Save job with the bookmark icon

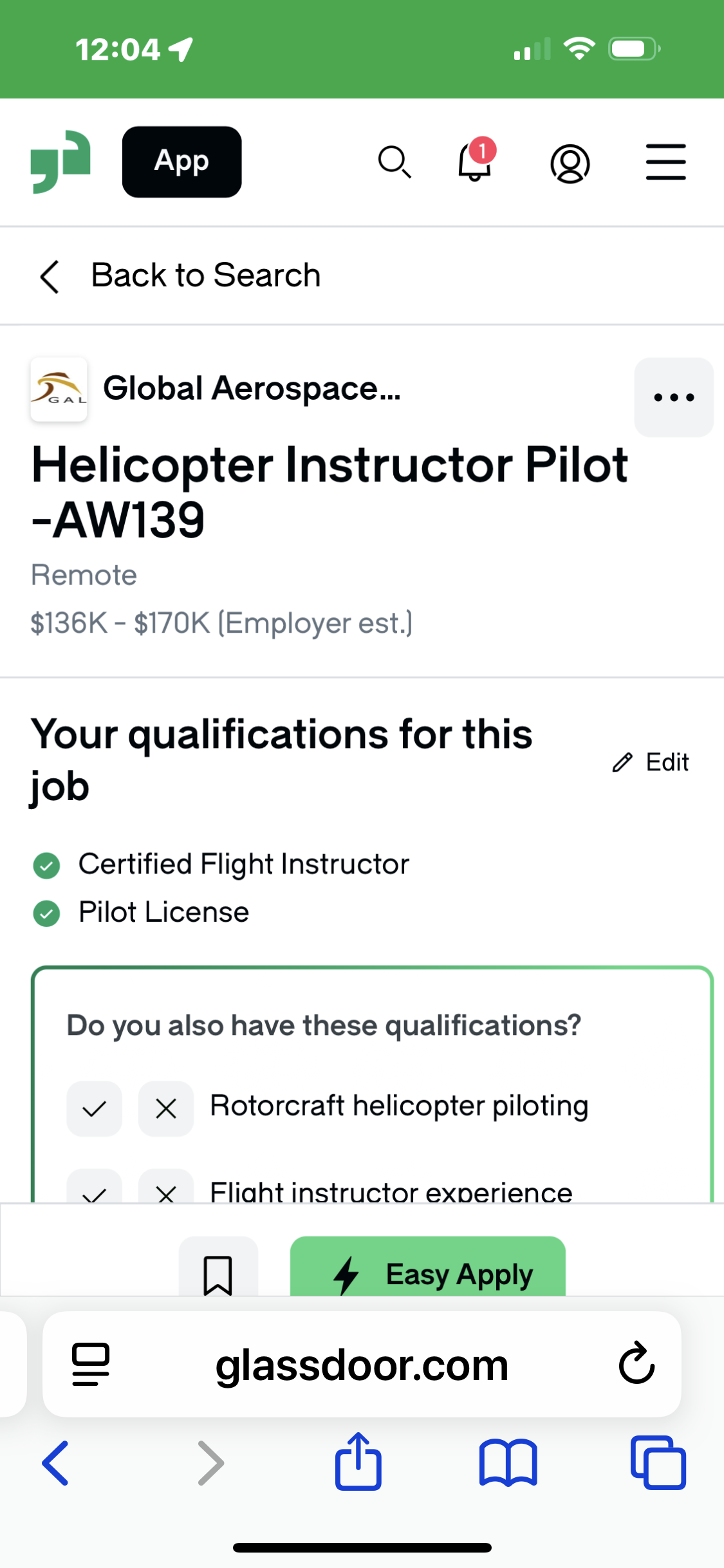(218, 1267)
